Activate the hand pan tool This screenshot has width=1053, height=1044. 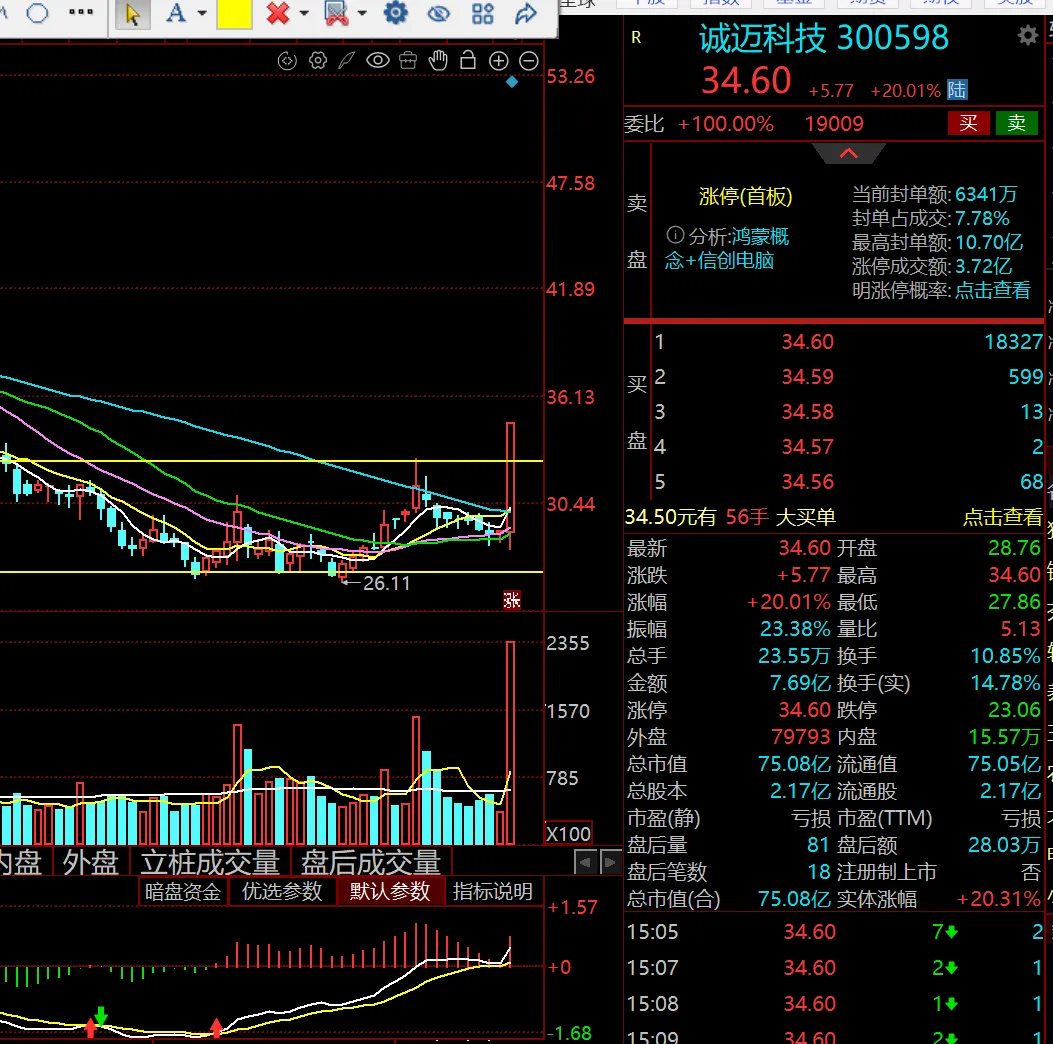click(438, 60)
